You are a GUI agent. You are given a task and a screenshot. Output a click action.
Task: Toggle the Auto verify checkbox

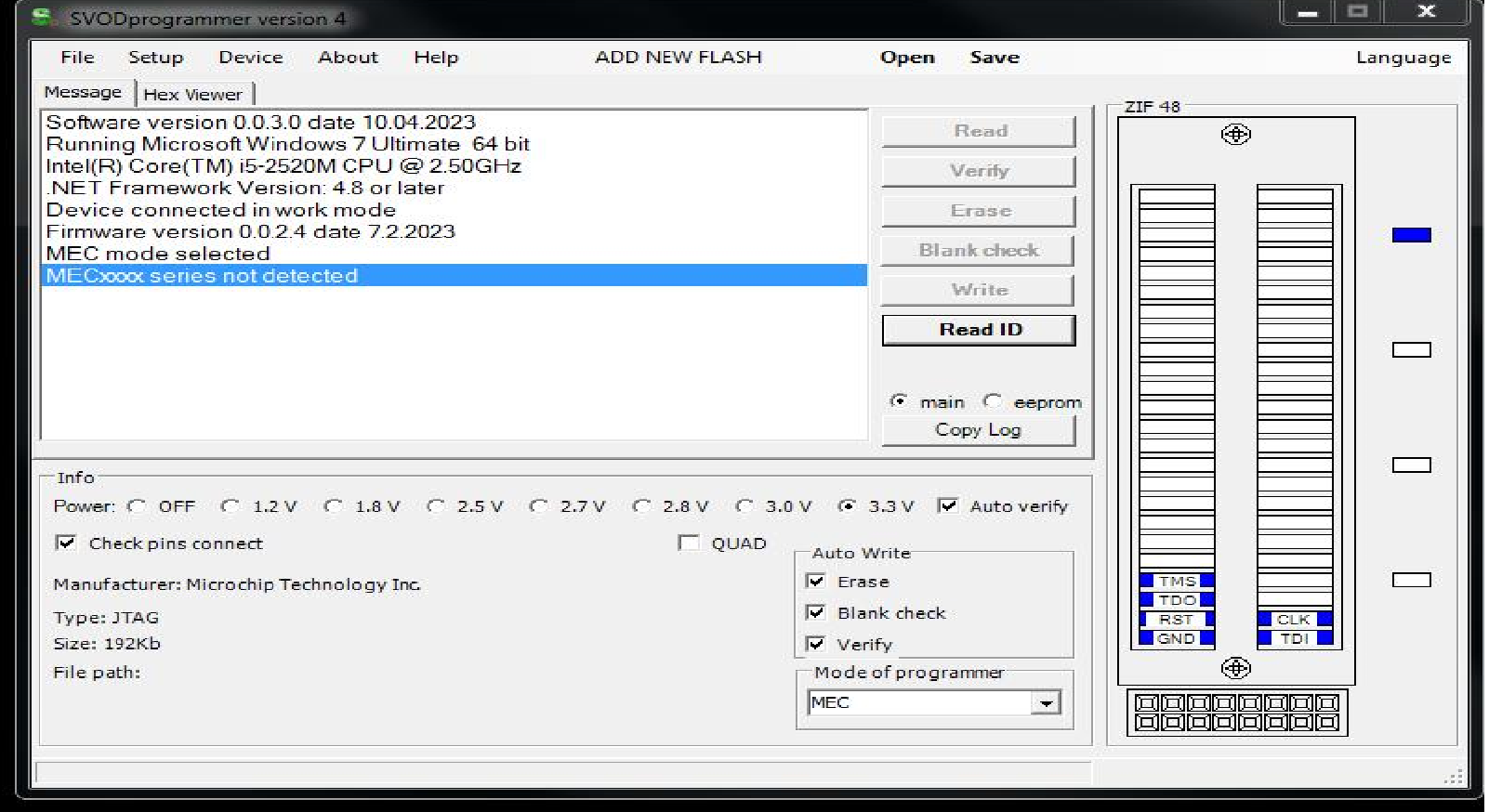click(x=948, y=506)
